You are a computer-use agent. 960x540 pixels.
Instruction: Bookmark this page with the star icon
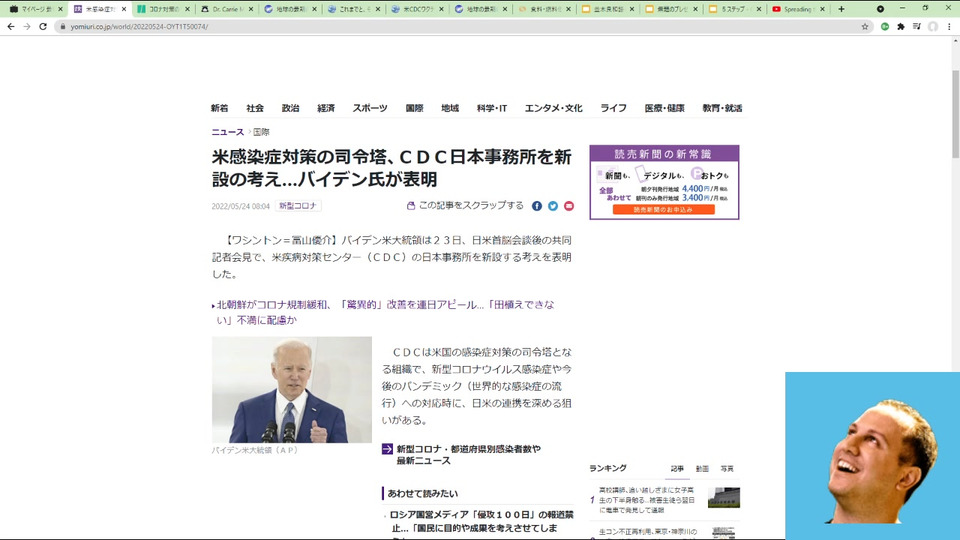(864, 26)
